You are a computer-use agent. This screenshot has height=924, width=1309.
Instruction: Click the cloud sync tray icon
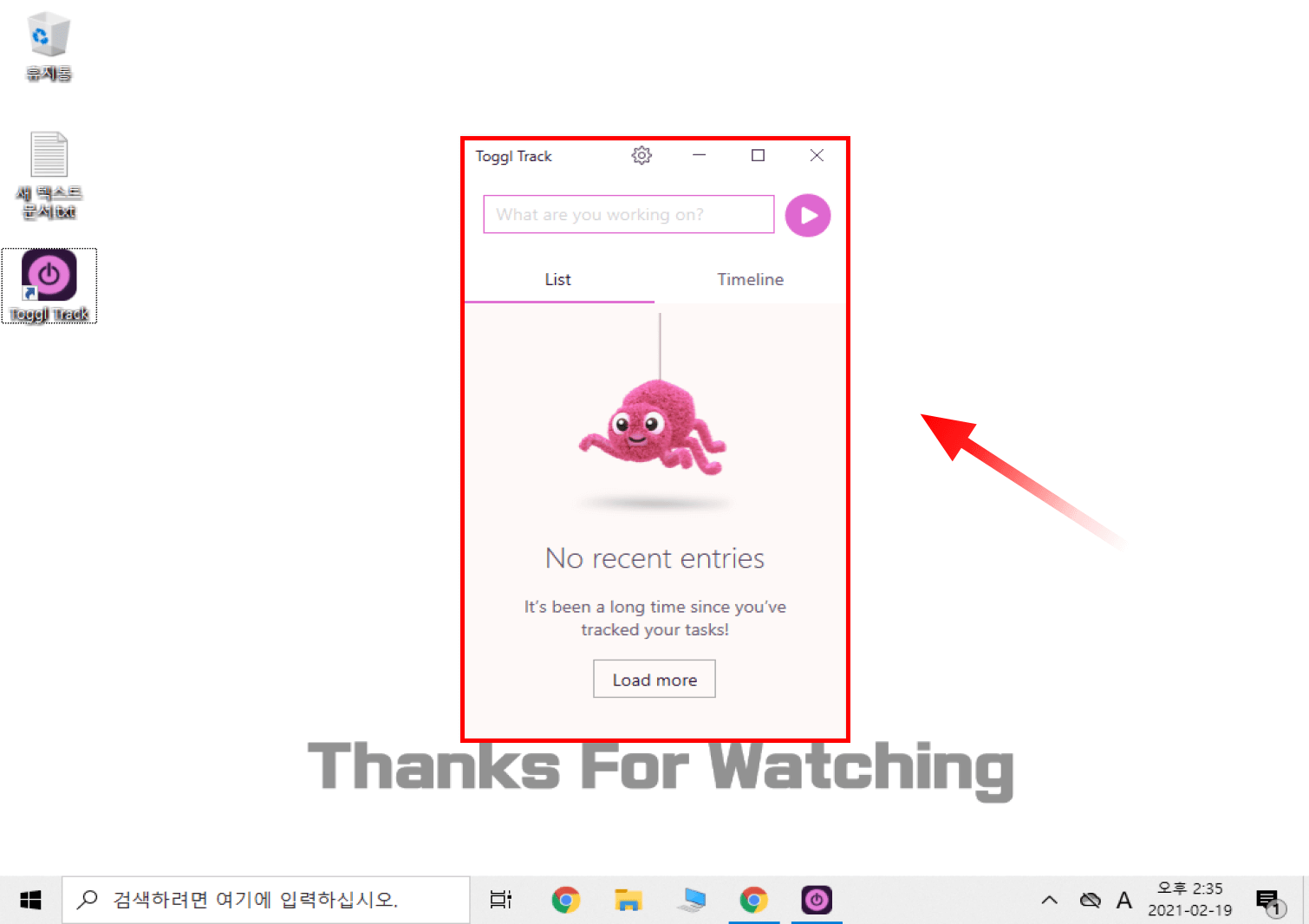(1090, 901)
